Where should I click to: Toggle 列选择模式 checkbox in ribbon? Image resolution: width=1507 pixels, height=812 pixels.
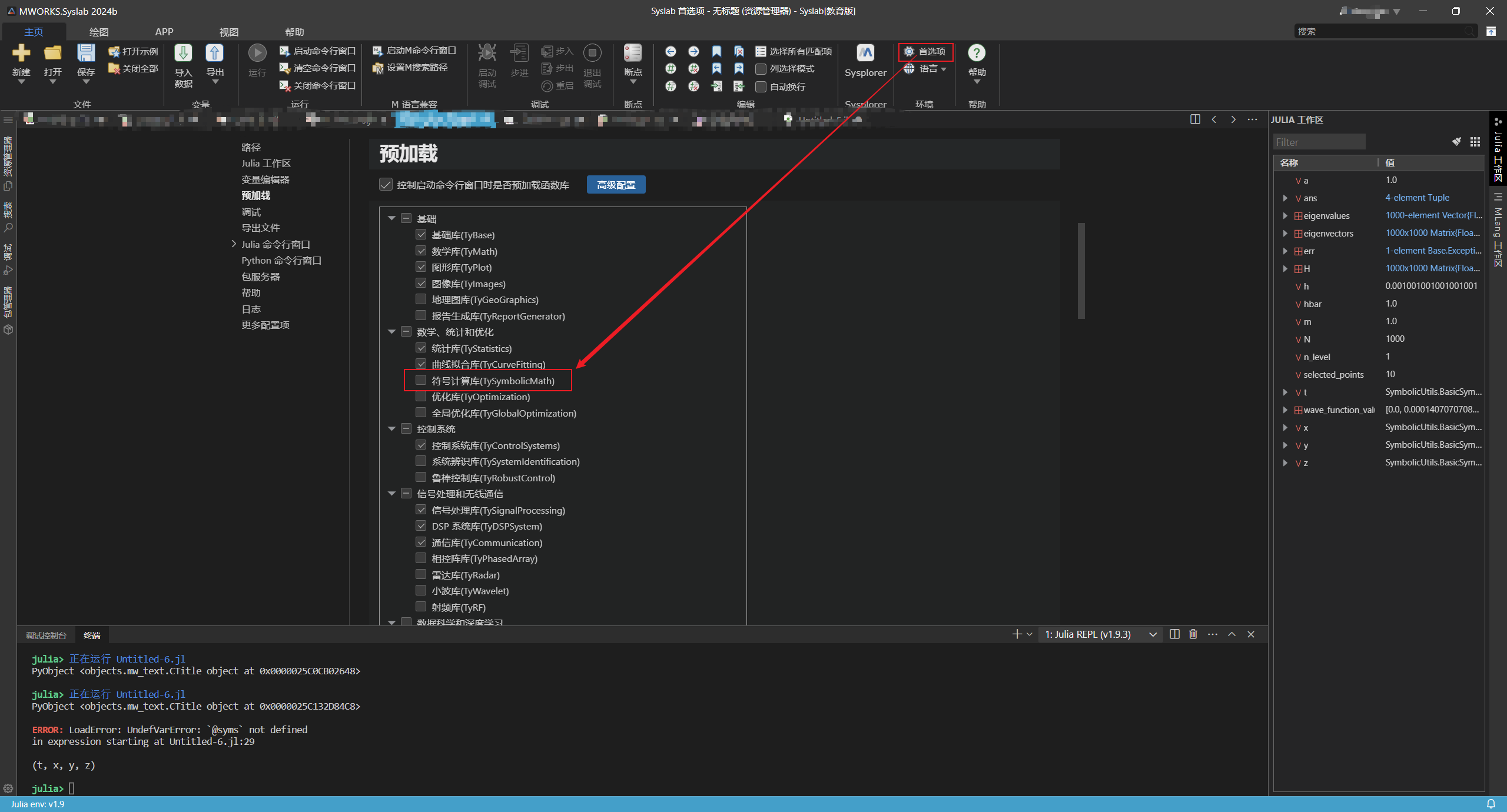tap(761, 69)
